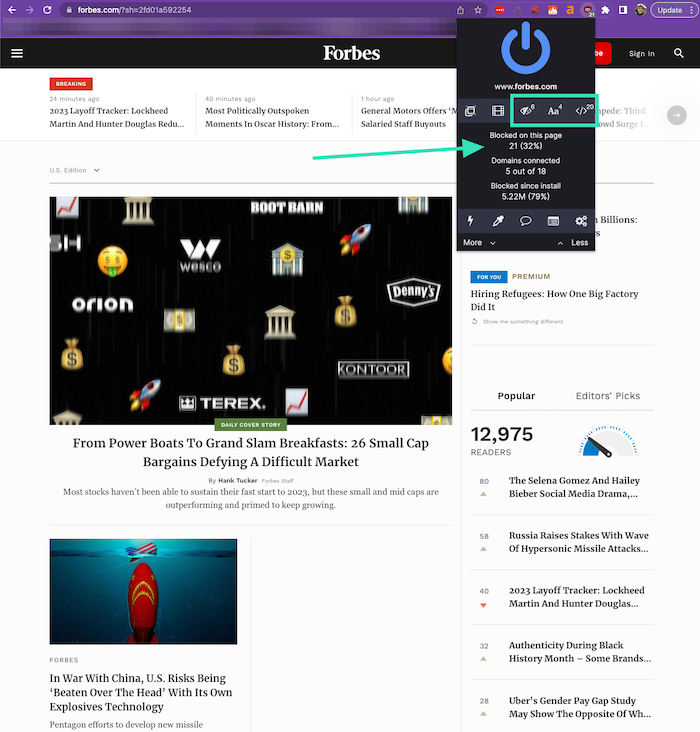Viewport: 700px width, 732px height.
Task: Open 'Hiring Refugees: How One Big Factory' story
Action: (x=554, y=300)
